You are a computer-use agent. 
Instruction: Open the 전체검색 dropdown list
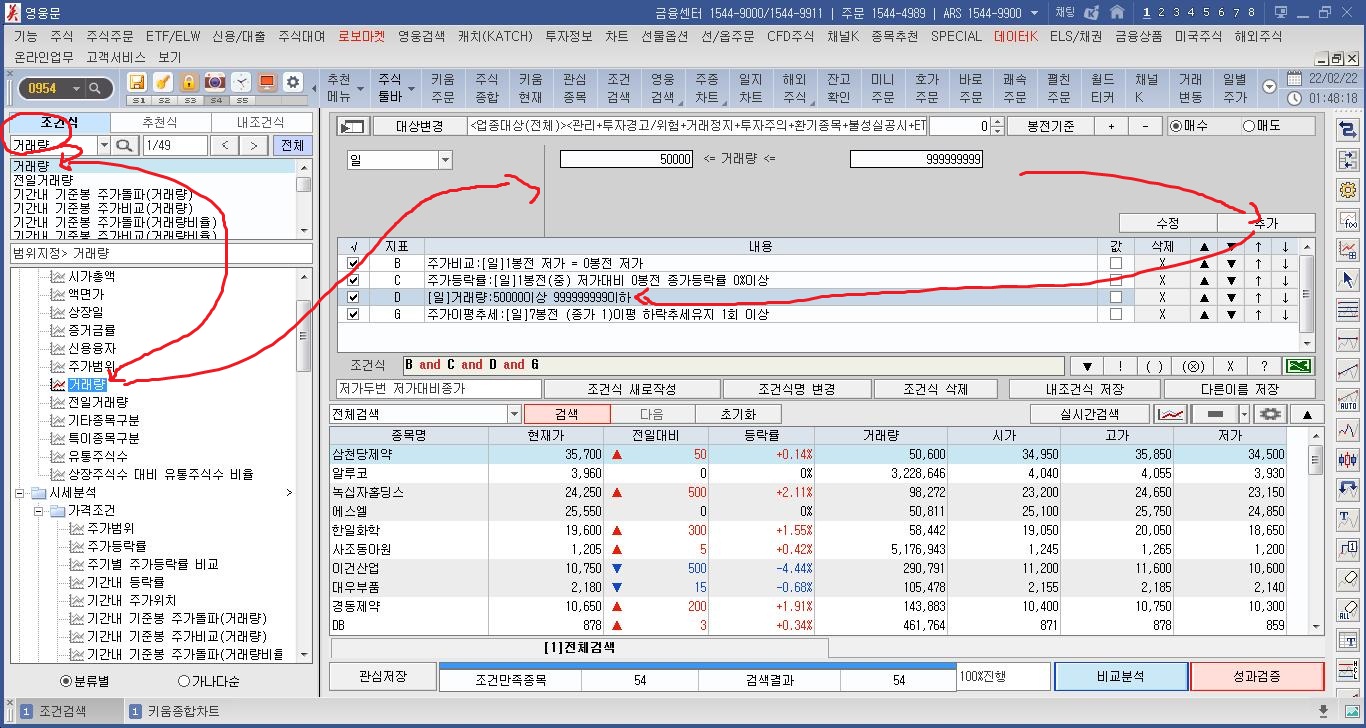[x=514, y=414]
